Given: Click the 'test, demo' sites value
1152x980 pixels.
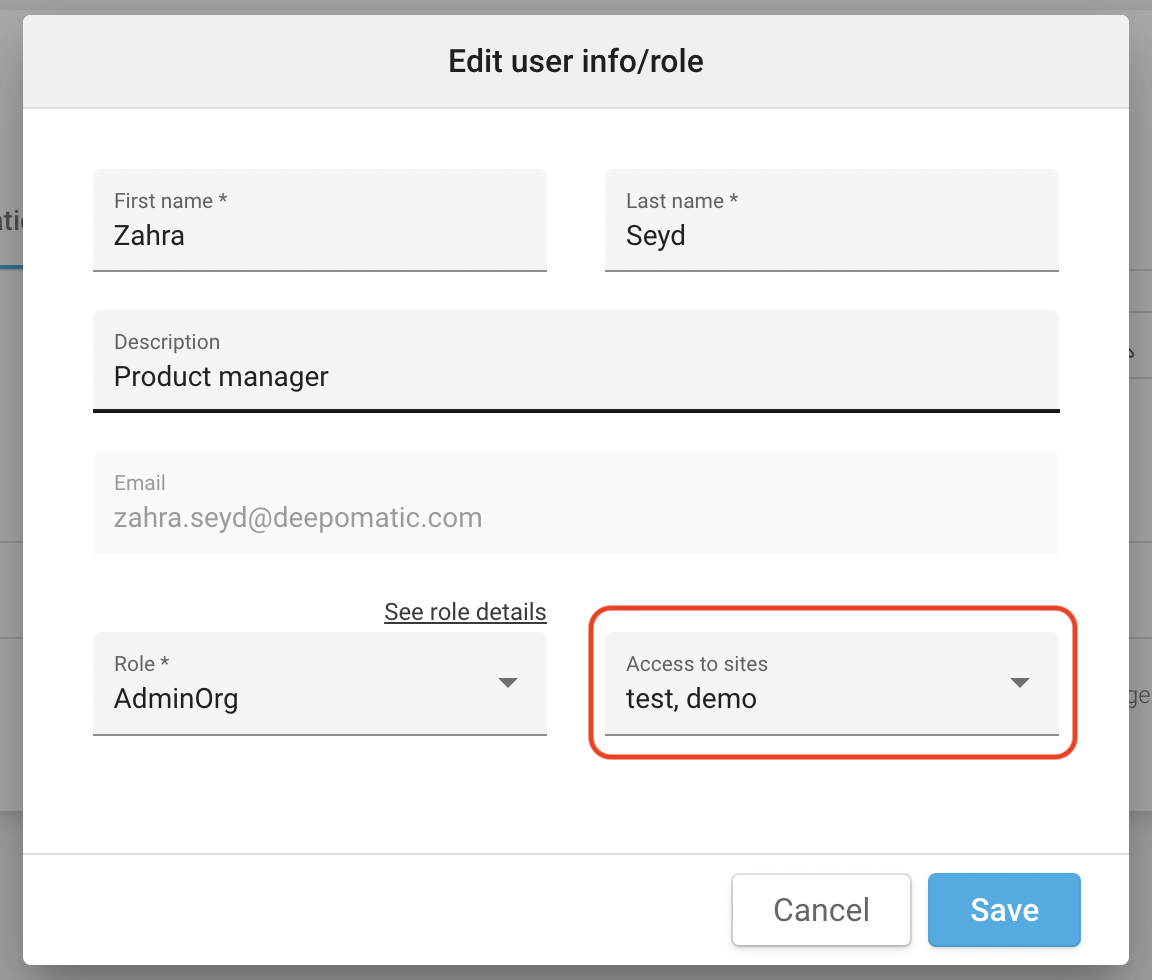Looking at the screenshot, I should coord(691,698).
